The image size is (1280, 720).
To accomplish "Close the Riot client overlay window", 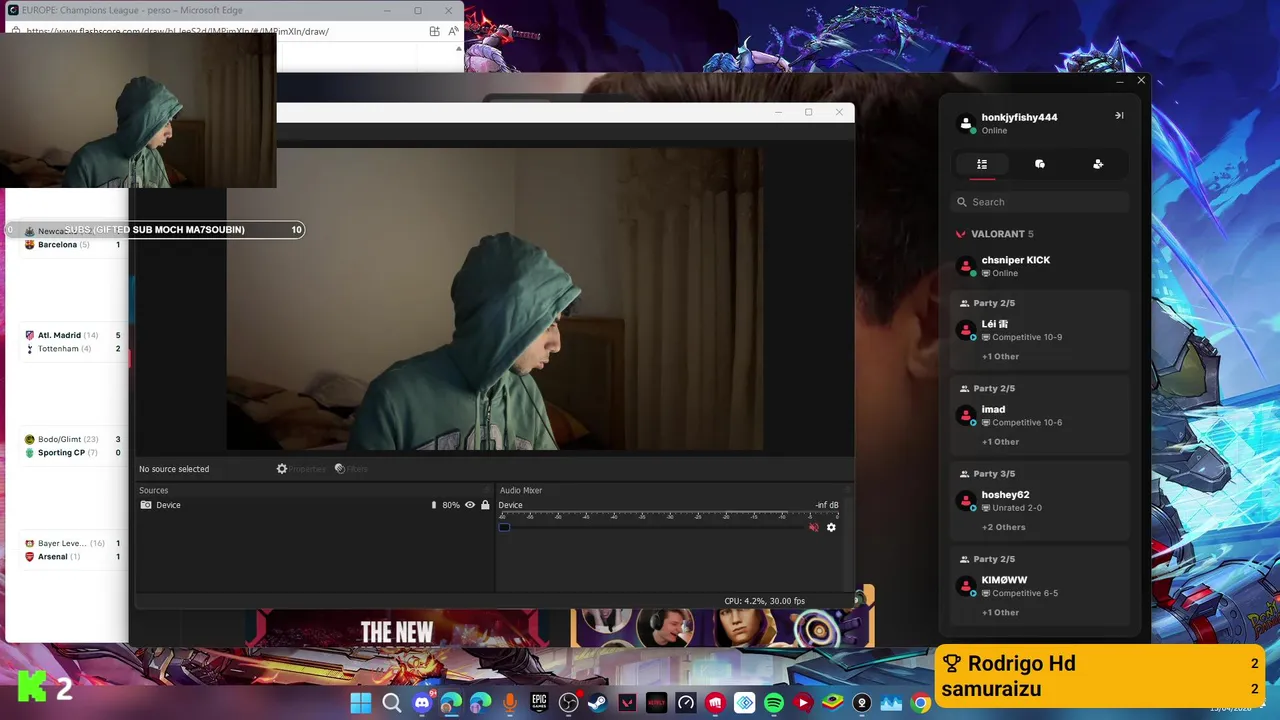I will pos(1141,80).
